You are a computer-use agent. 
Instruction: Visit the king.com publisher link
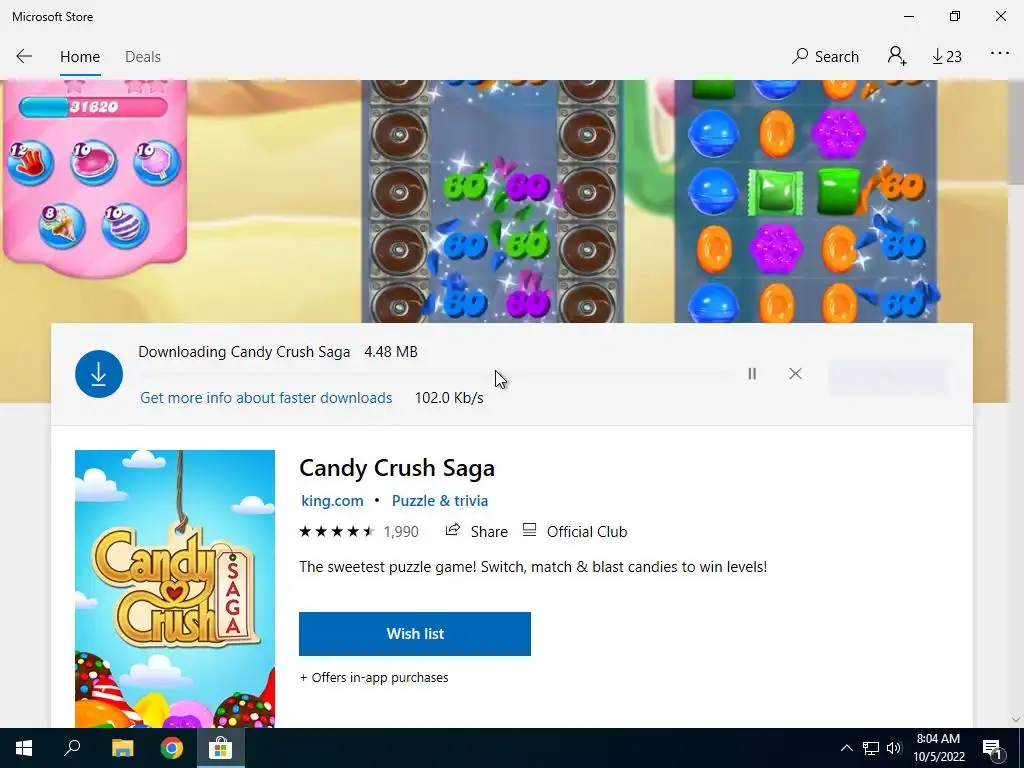pyautogui.click(x=332, y=501)
